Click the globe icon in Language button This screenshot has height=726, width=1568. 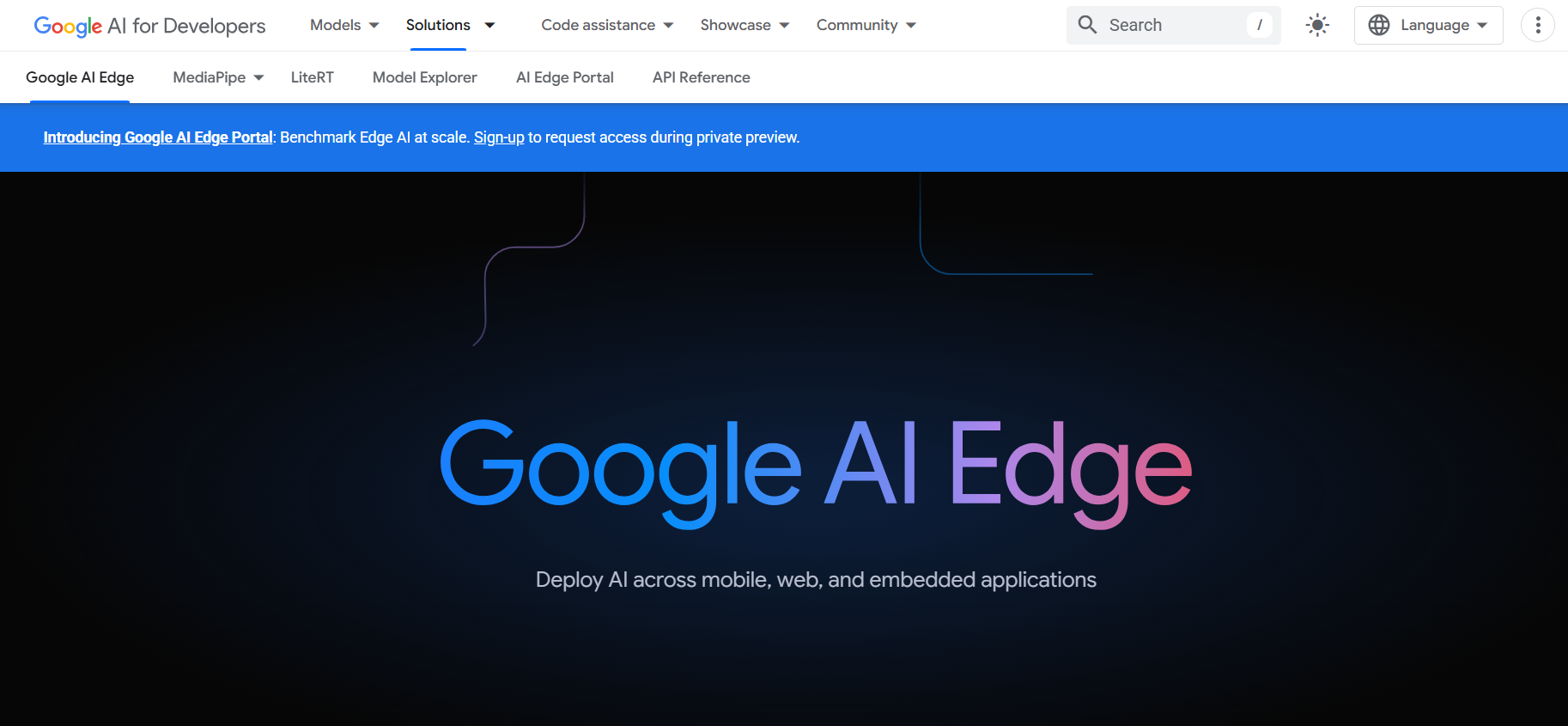click(x=1379, y=25)
